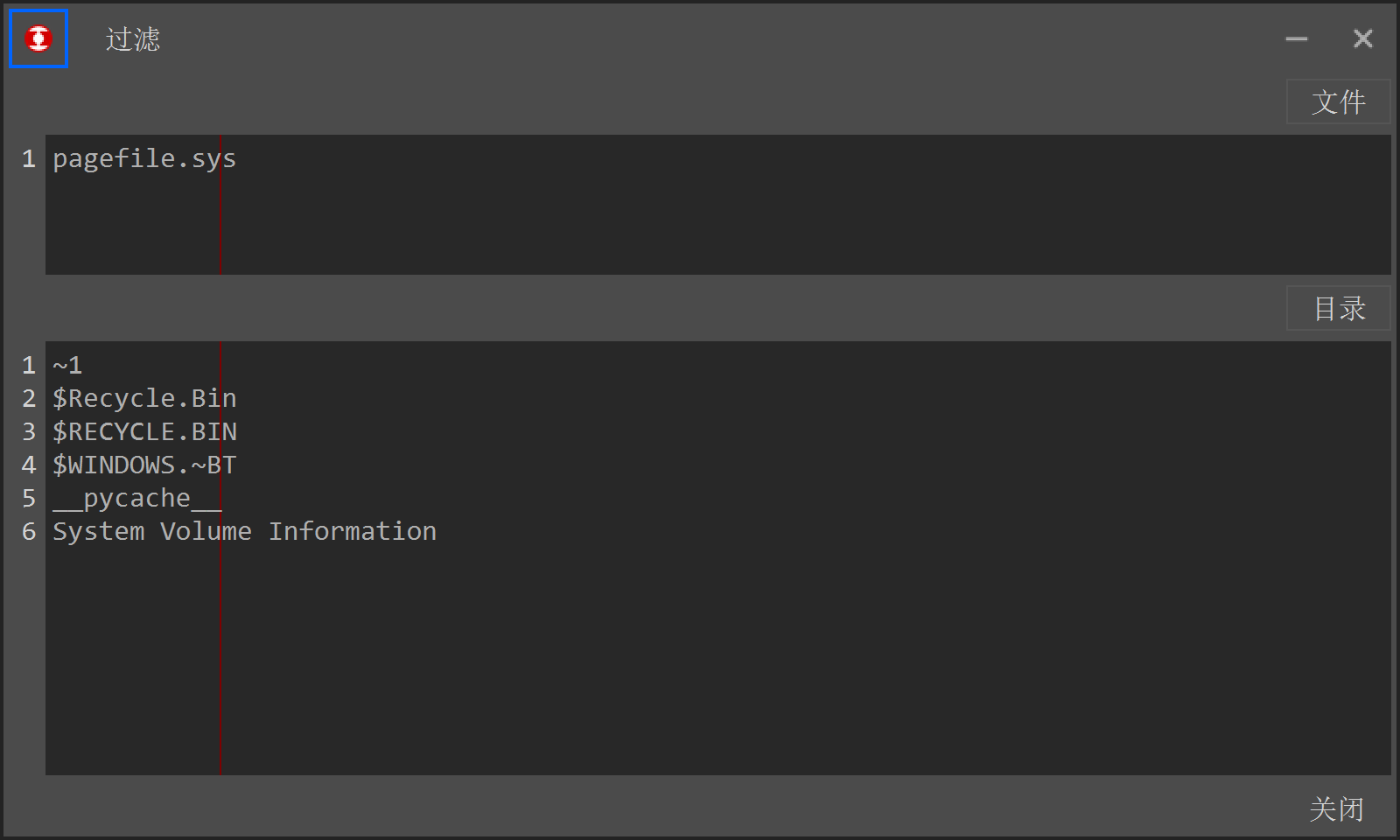Image resolution: width=1400 pixels, height=840 pixels.
Task: Click the uppercase $RECYCLE.BIN line
Action: pos(144,432)
